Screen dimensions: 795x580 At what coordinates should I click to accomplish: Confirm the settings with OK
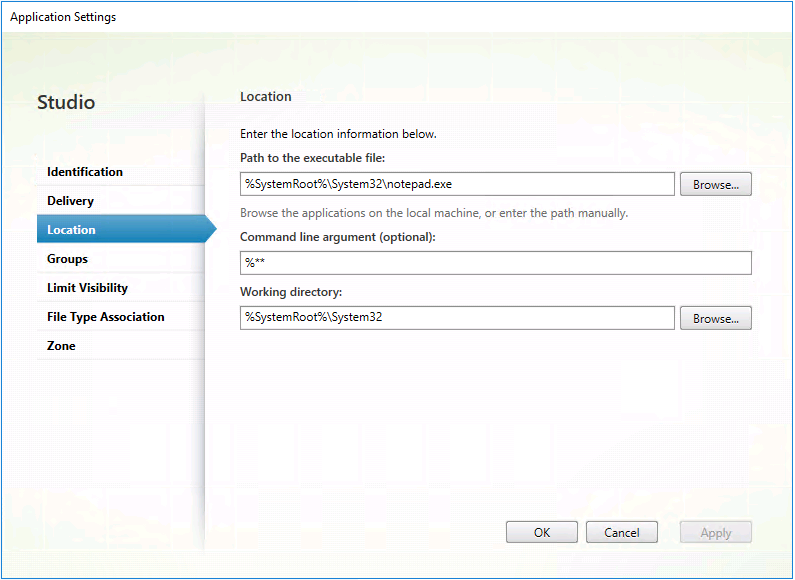point(541,533)
